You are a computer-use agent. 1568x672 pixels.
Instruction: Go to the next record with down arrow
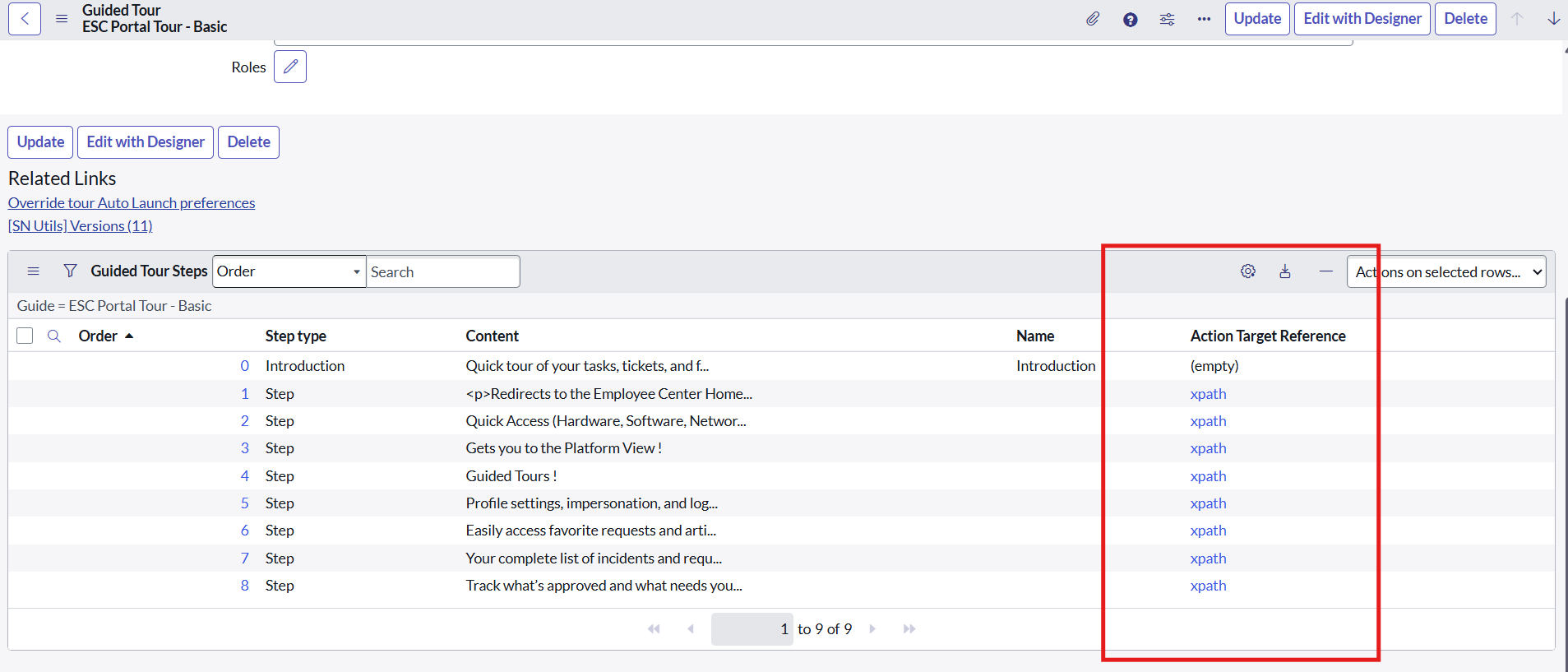[x=1553, y=19]
